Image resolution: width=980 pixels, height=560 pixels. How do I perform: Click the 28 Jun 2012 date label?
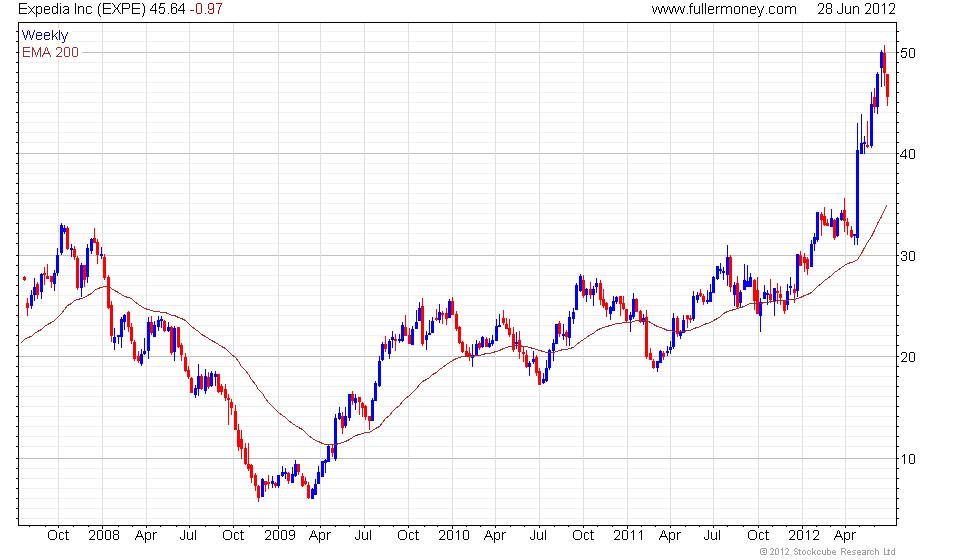pyautogui.click(x=856, y=9)
